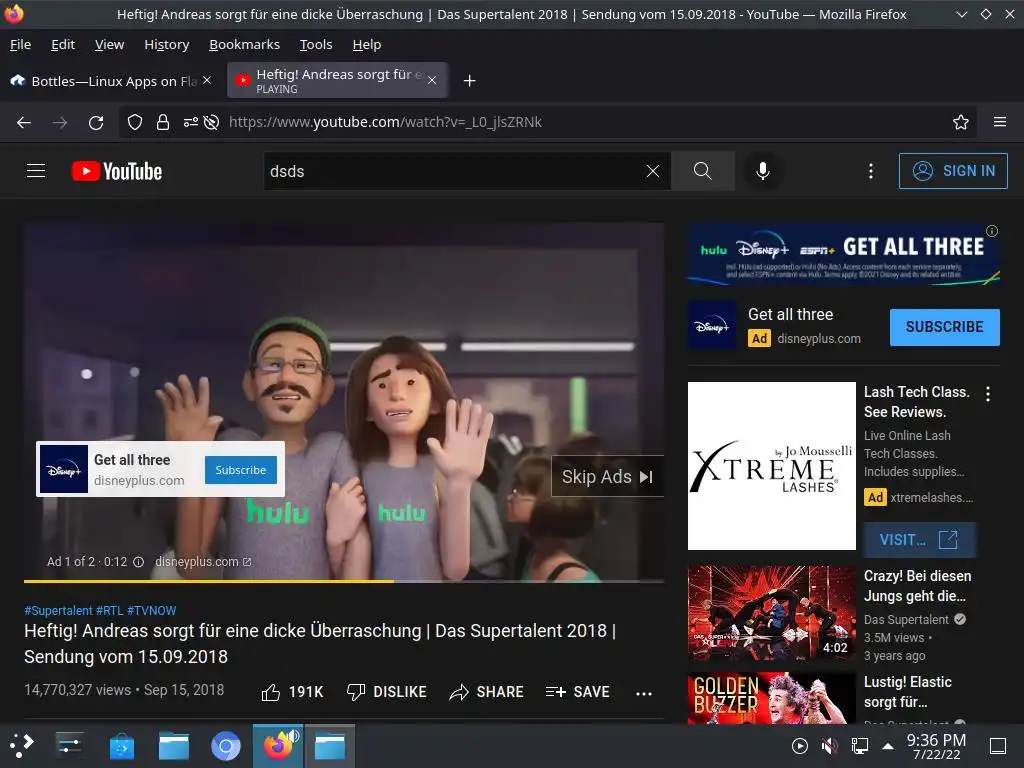Open site permissions icon in URL bar
Image resolution: width=1024 pixels, height=768 pixels.
(190, 122)
